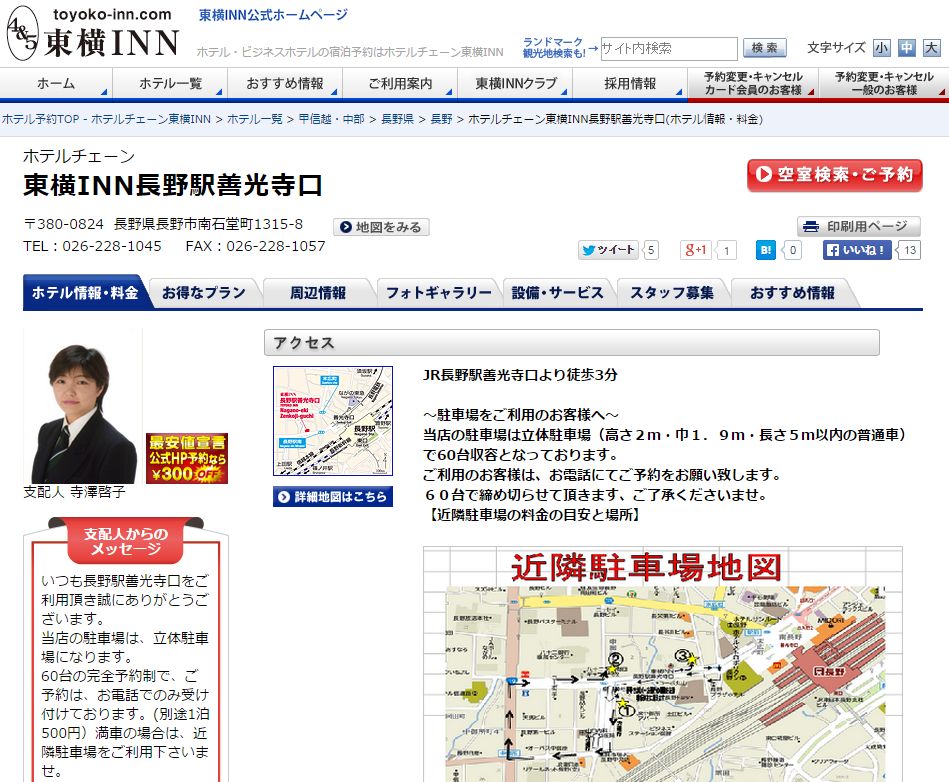The image size is (949, 782).
Task: Click the Toyoko Inn 4&5 logo
Action: (x=93, y=33)
